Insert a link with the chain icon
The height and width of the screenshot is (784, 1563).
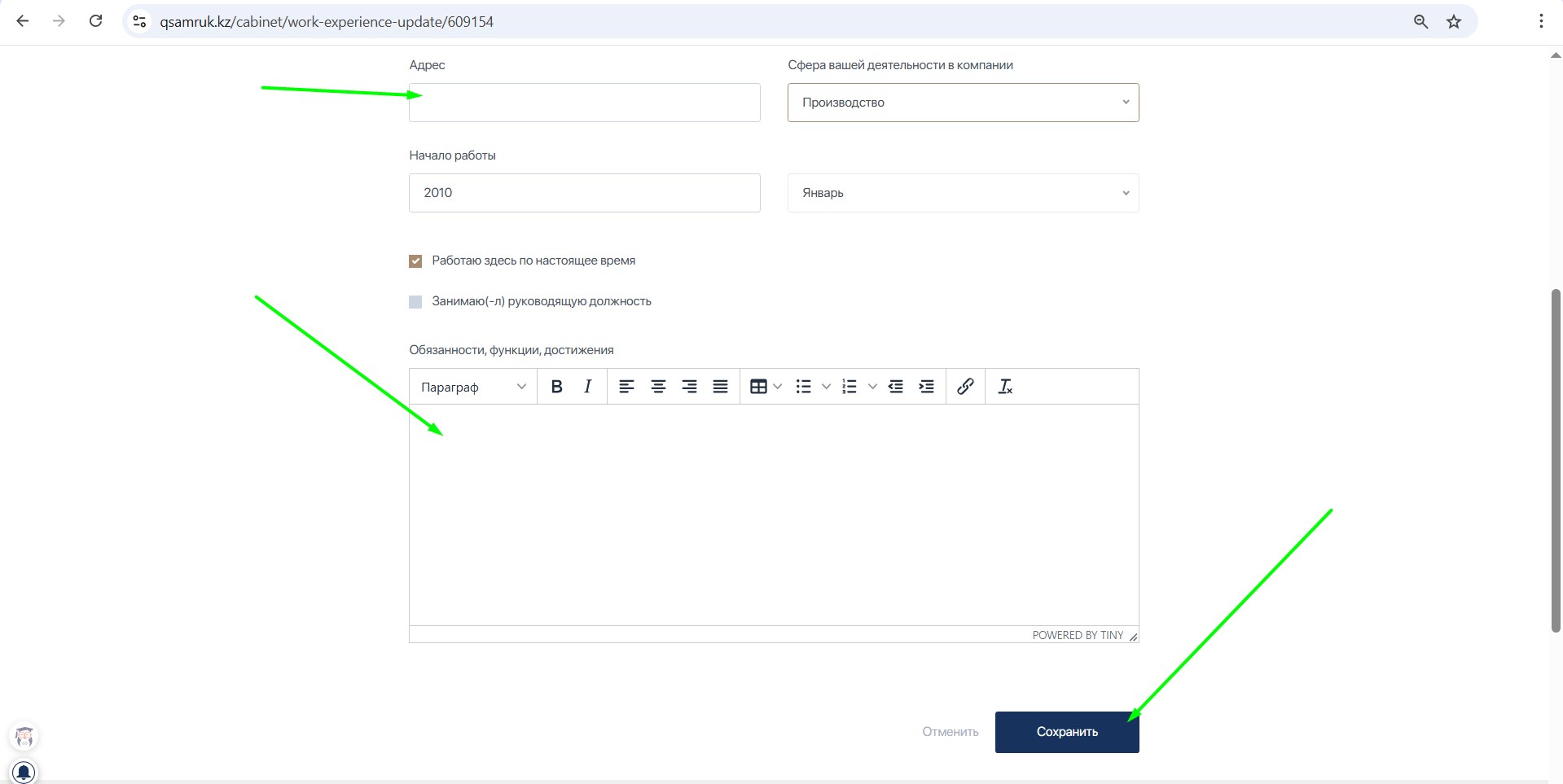point(965,387)
